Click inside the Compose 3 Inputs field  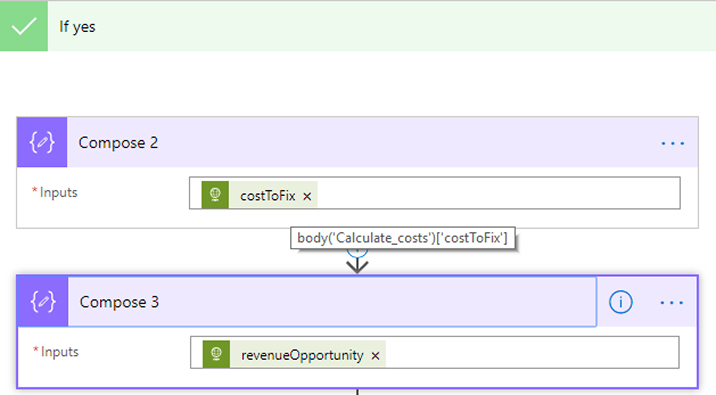tap(435, 352)
